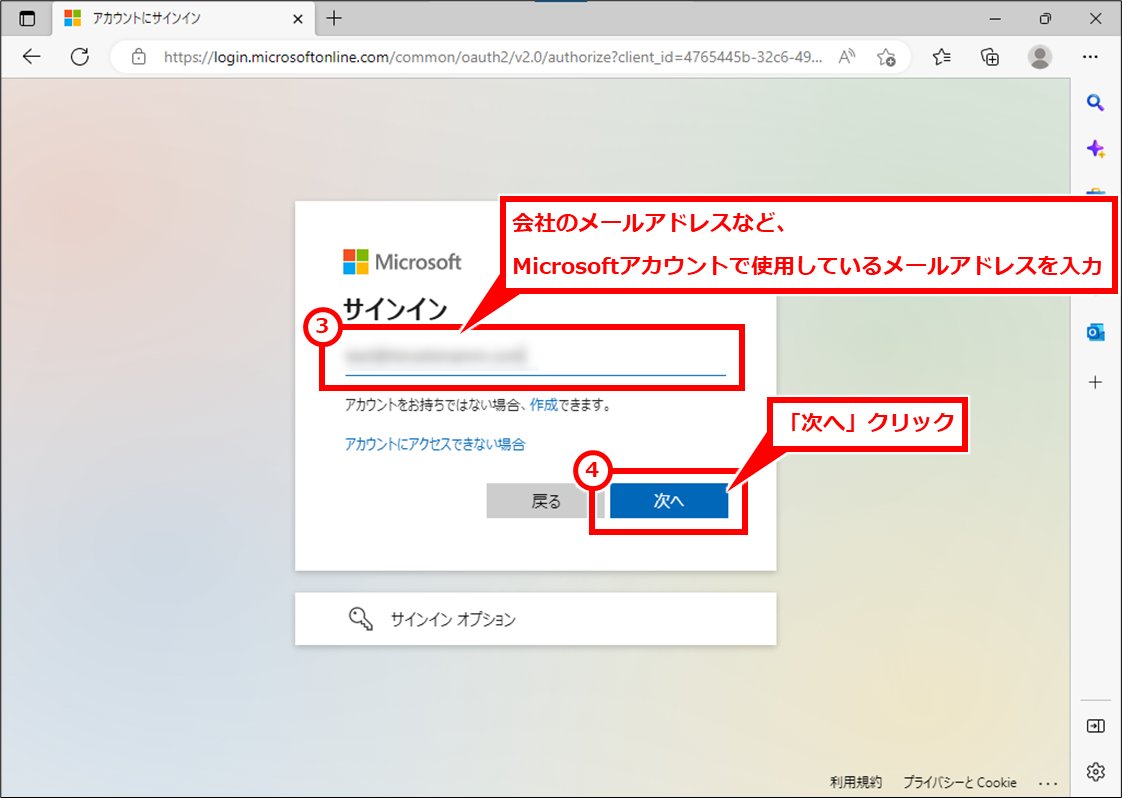Open アカウントにアクセスできない場合 link
The width and height of the screenshot is (1123, 798).
click(x=435, y=445)
